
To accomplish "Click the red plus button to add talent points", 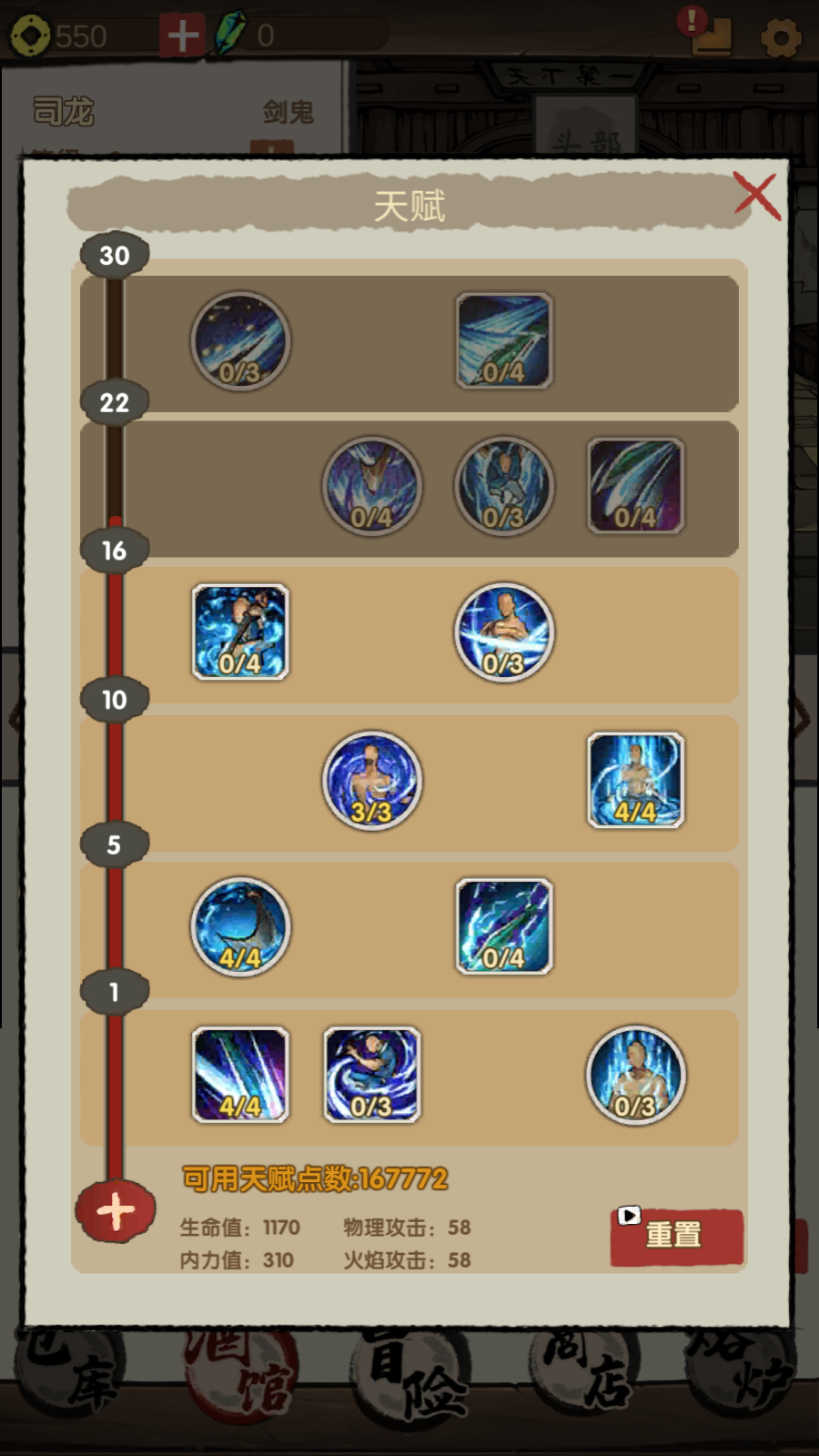I will [116, 1211].
